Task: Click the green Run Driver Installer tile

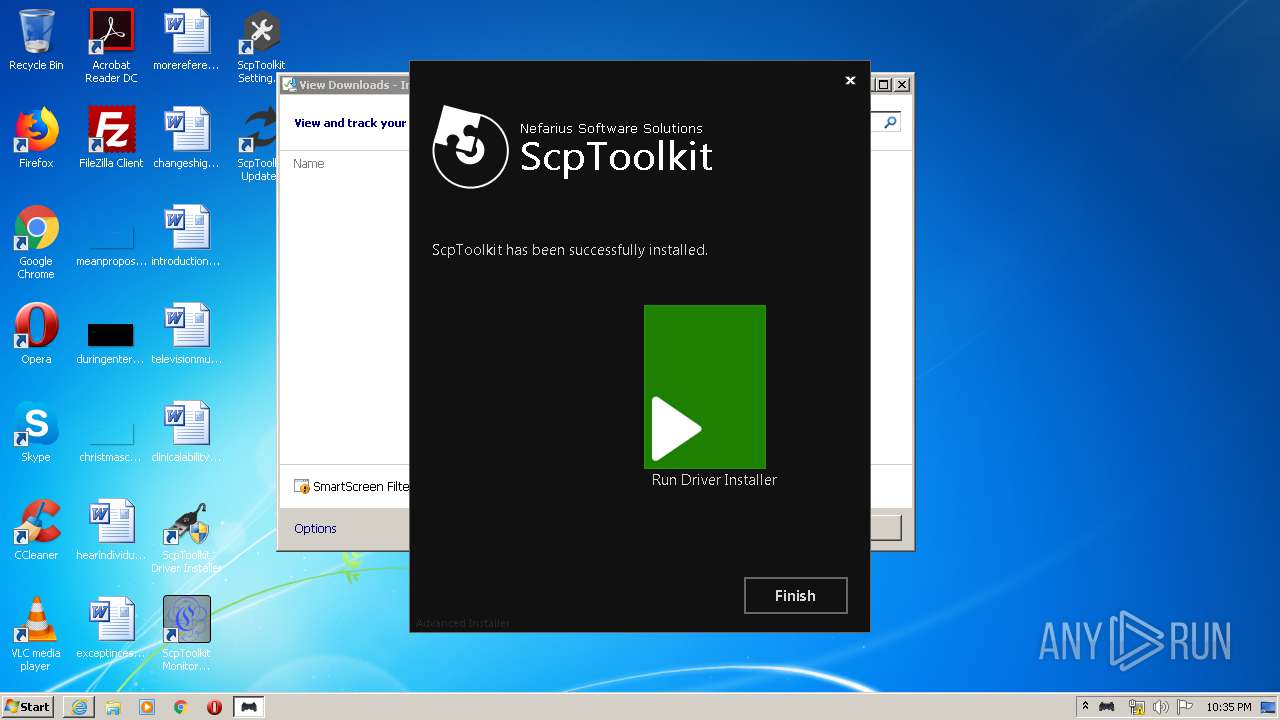Action: point(705,386)
